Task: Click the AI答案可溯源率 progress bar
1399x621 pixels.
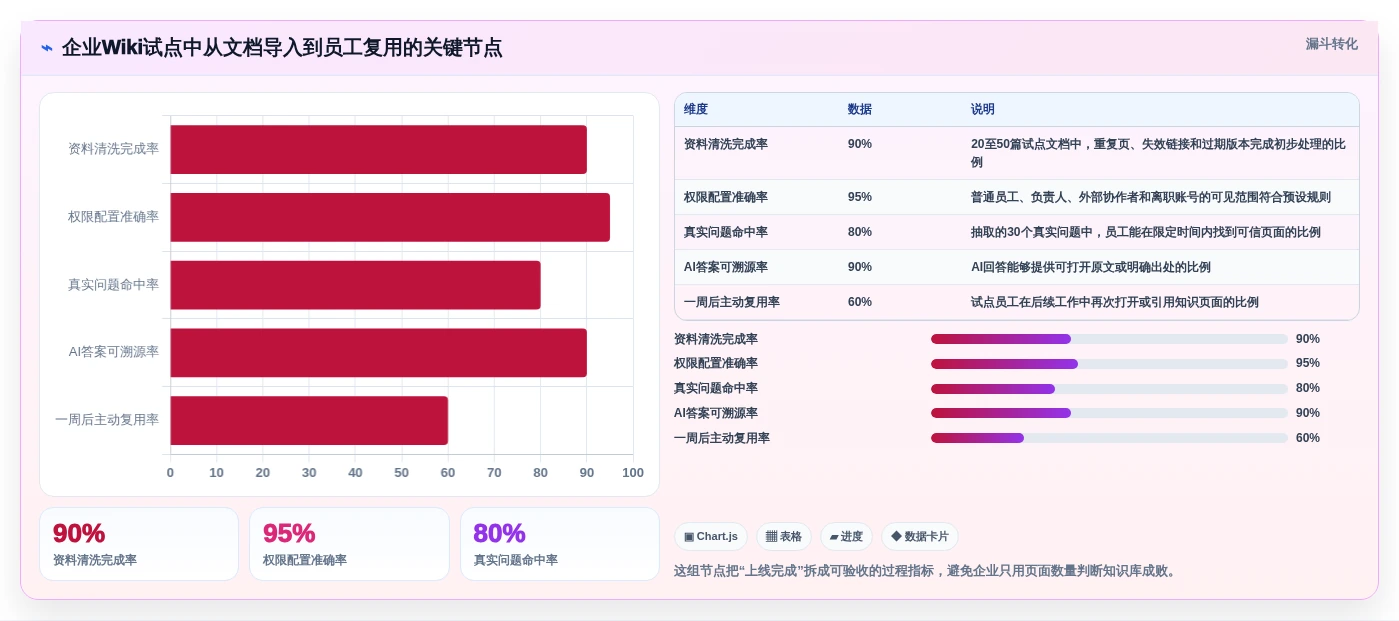Action: point(1109,413)
